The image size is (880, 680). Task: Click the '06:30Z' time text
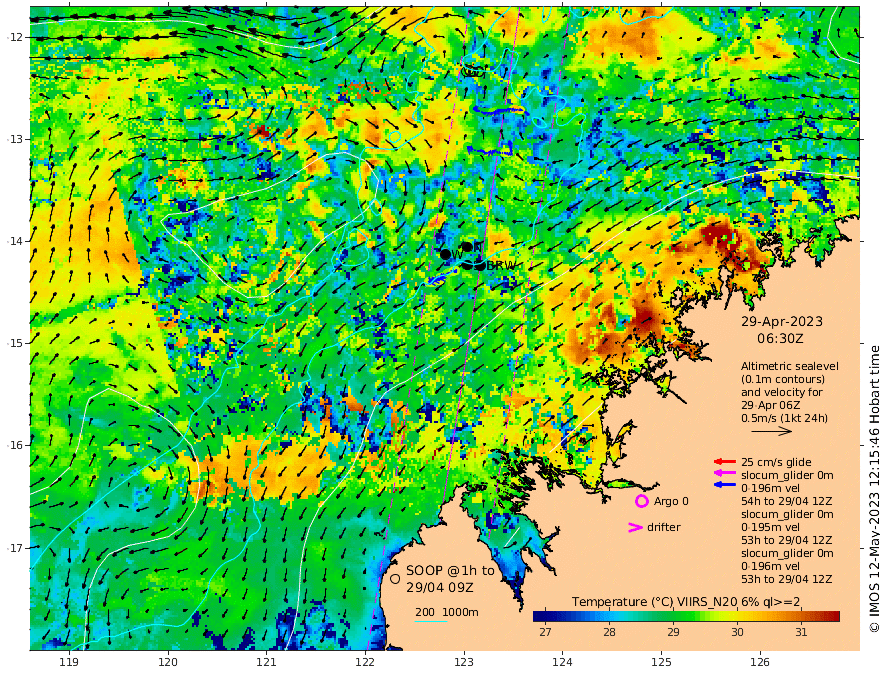pos(780,339)
